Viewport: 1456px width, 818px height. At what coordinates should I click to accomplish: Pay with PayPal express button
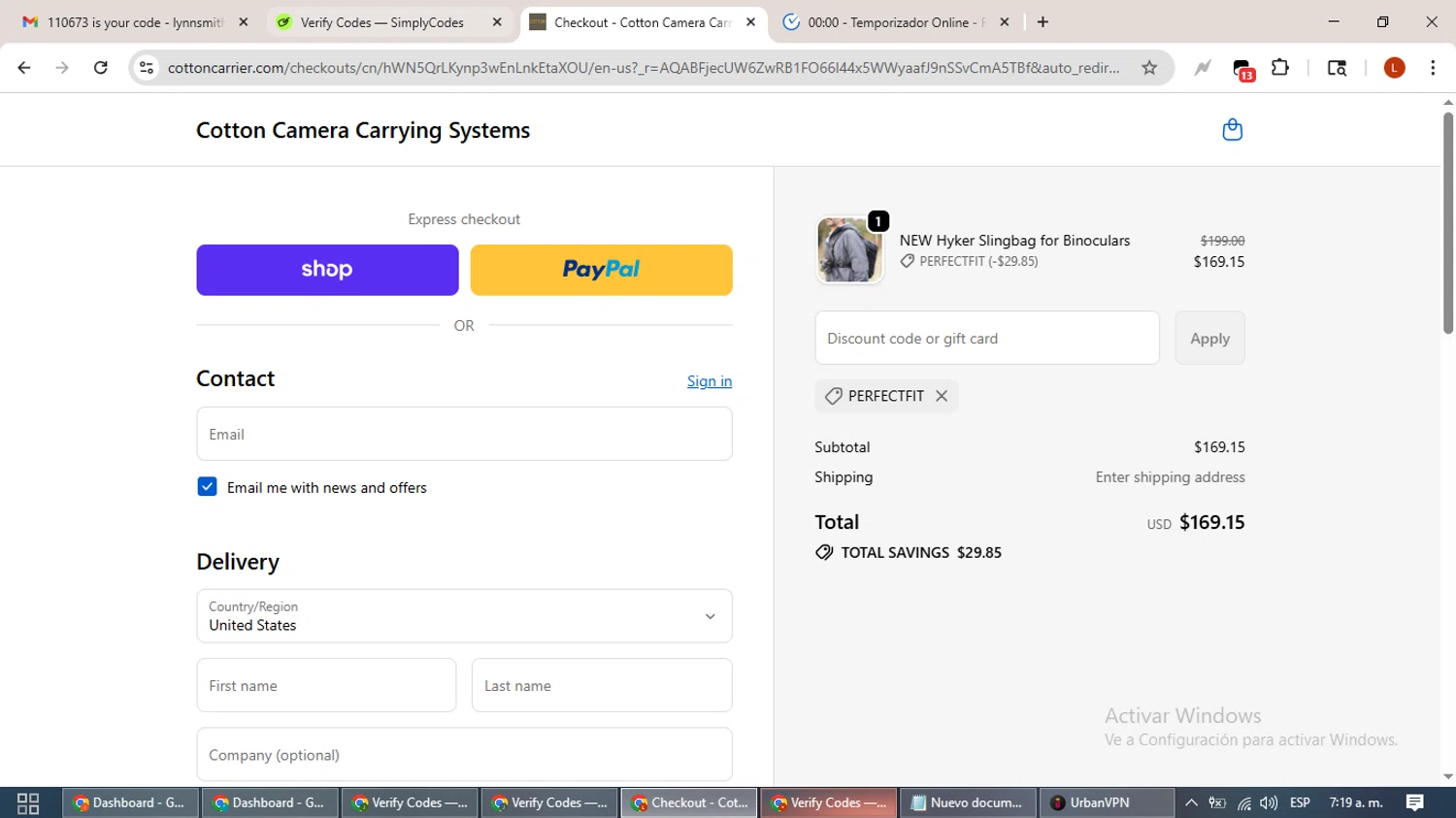coord(601,270)
